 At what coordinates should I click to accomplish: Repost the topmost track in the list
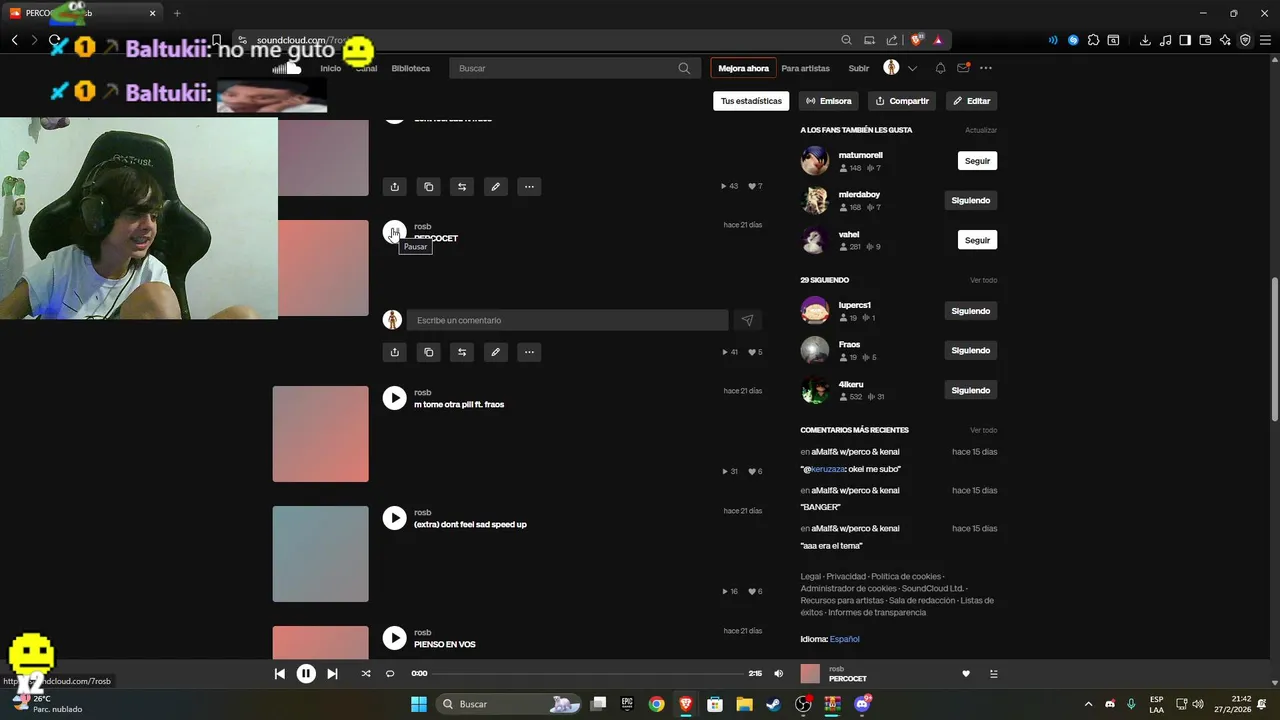click(x=462, y=187)
